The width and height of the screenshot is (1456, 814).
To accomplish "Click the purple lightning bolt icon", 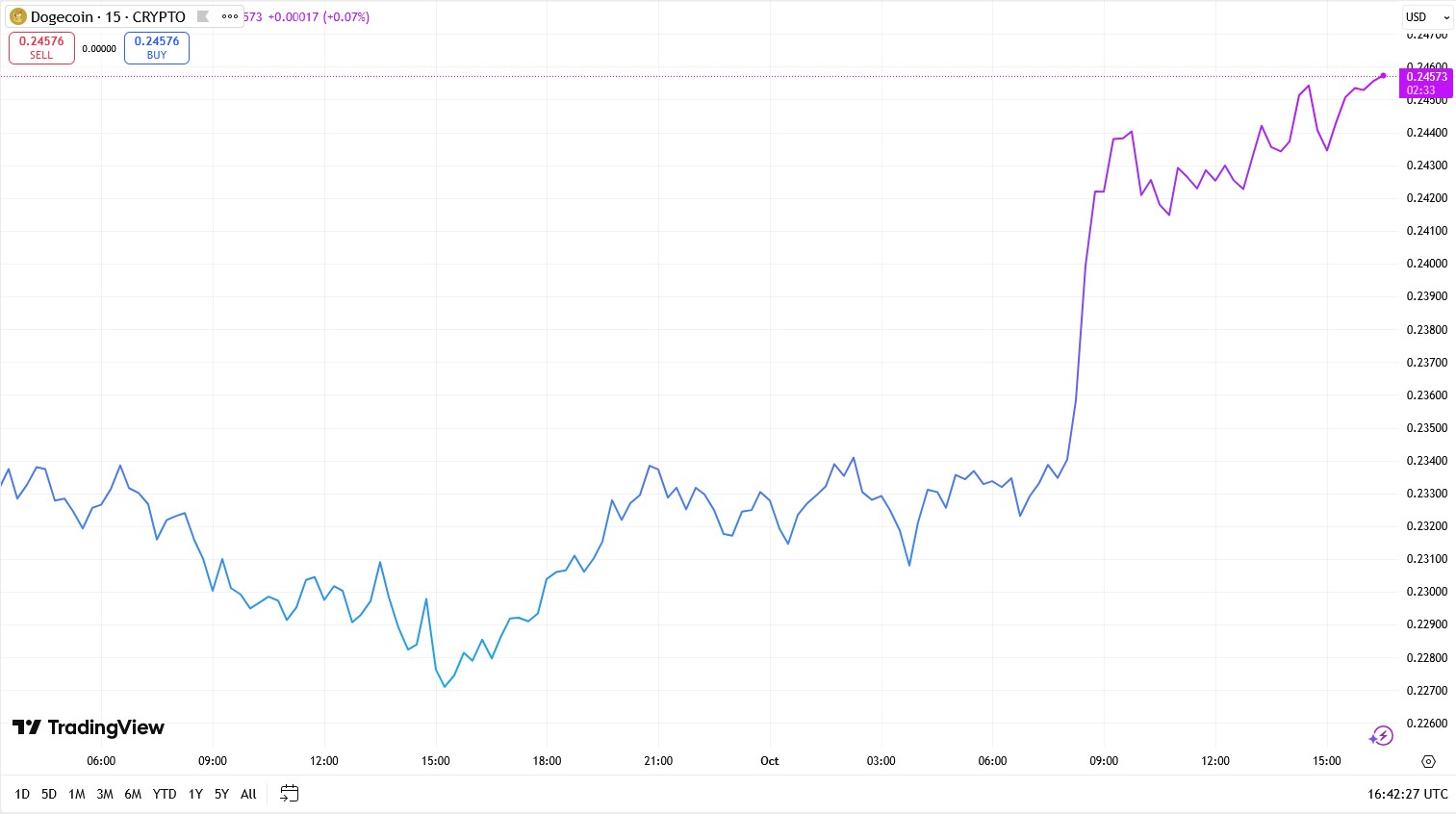I will [x=1381, y=736].
